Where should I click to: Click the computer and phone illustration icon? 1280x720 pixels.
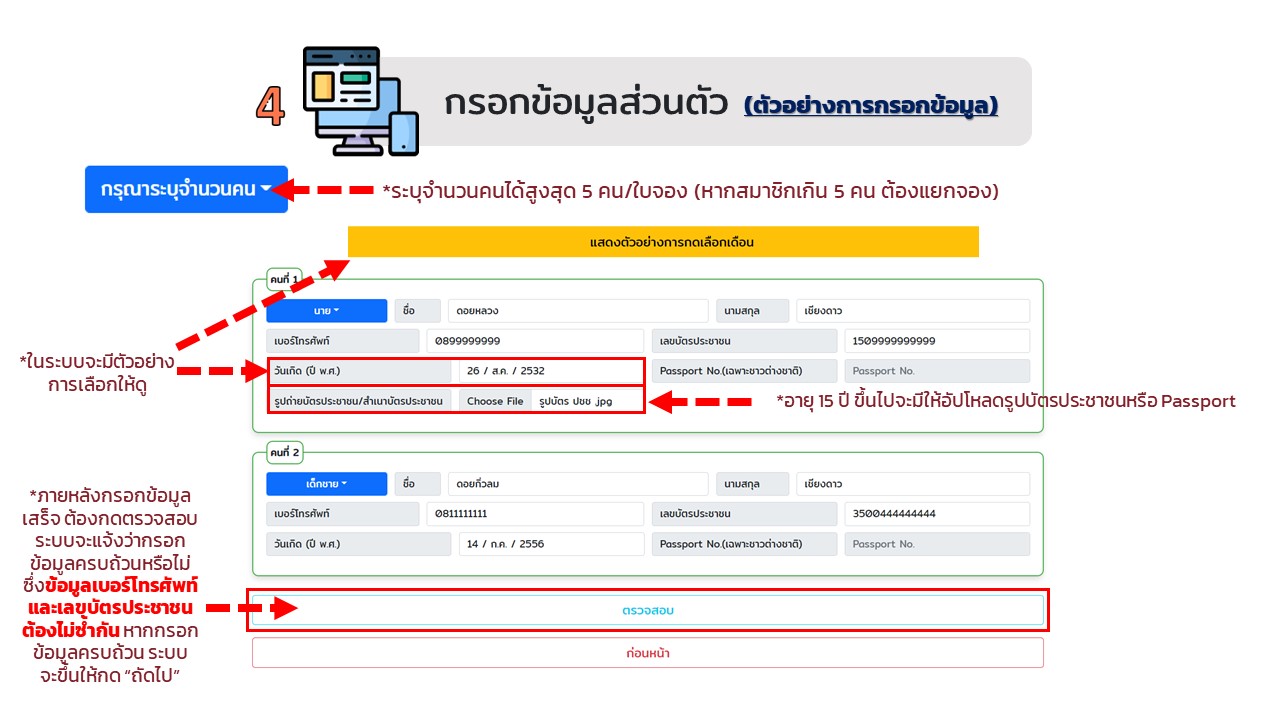(x=359, y=100)
